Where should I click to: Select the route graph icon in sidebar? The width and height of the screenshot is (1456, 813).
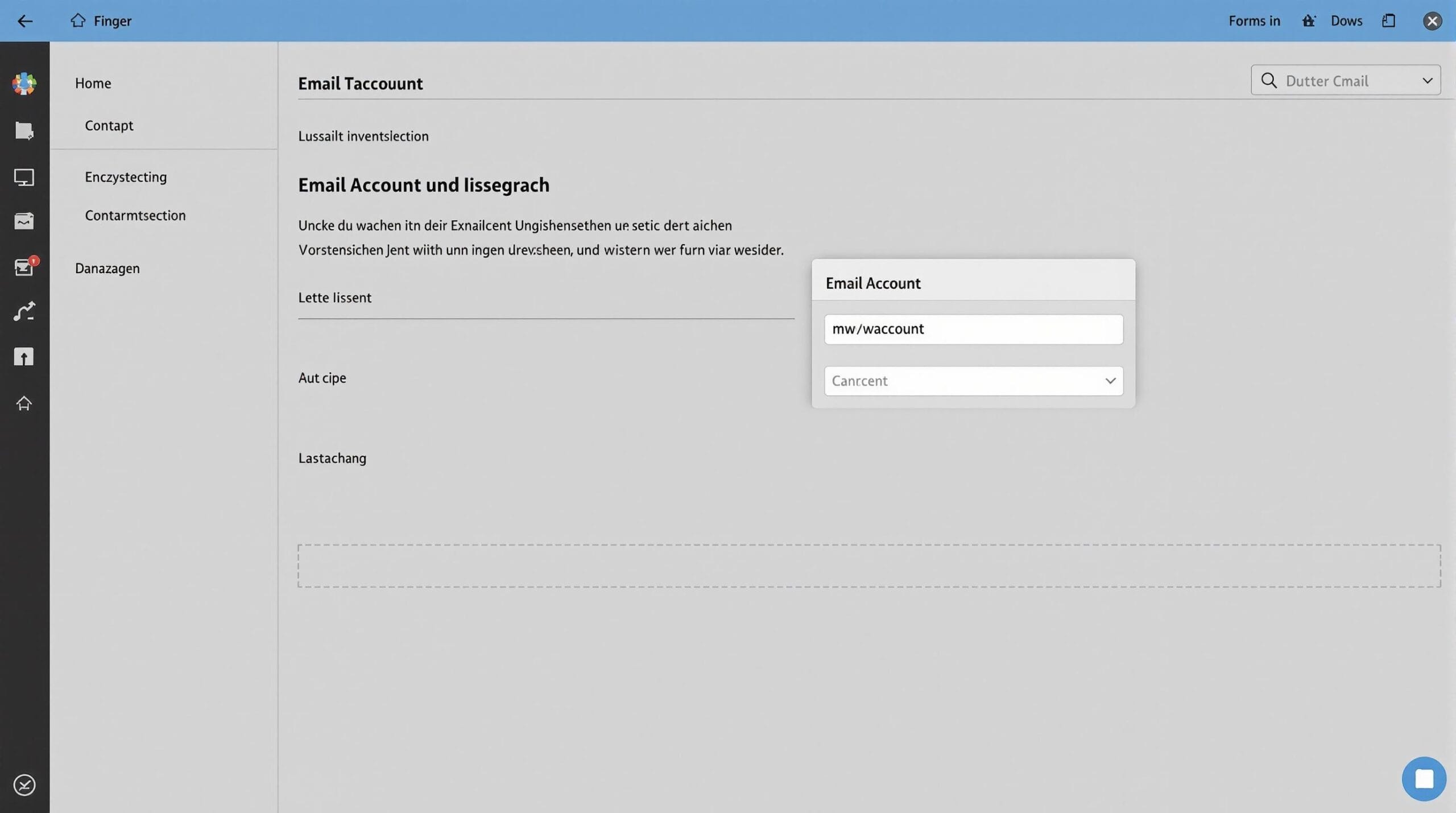pos(24,311)
